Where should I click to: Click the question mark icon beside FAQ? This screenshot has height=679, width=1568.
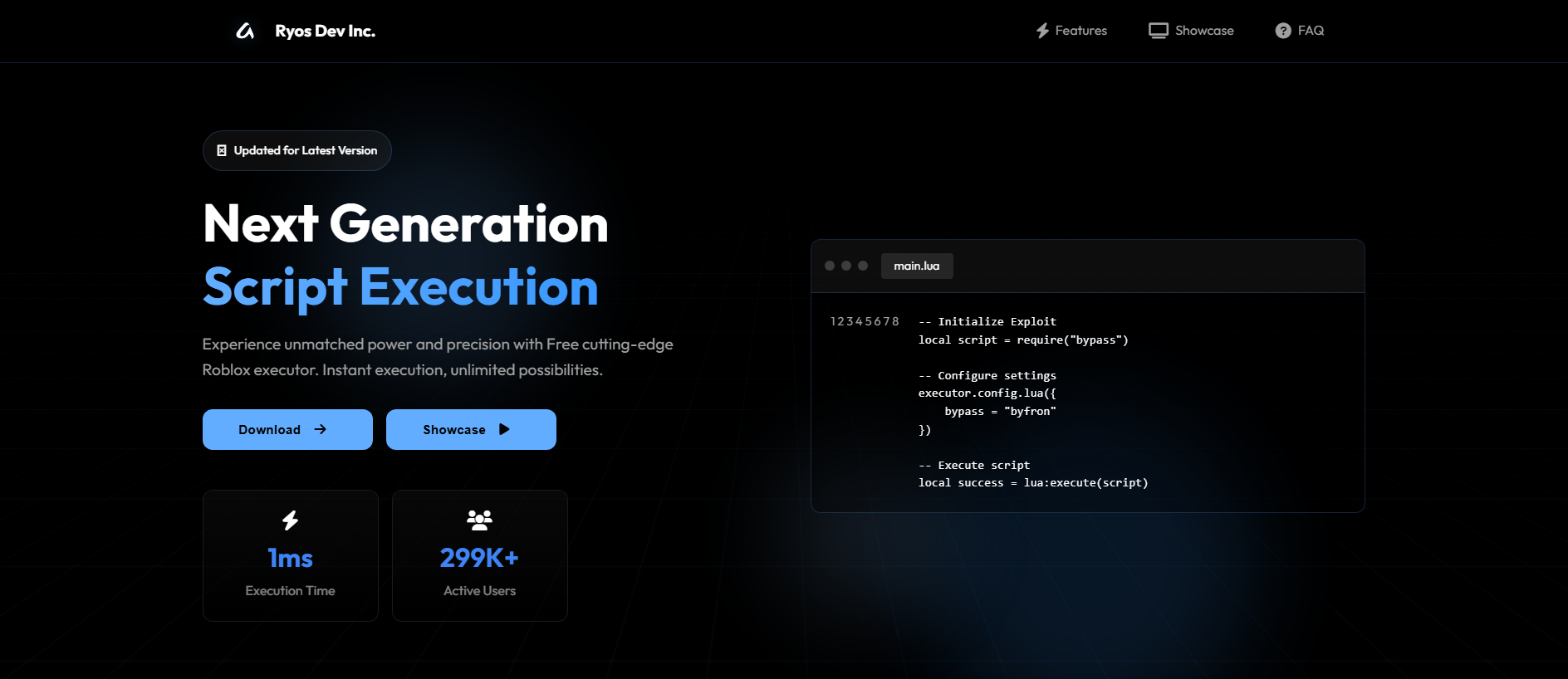tap(1283, 31)
